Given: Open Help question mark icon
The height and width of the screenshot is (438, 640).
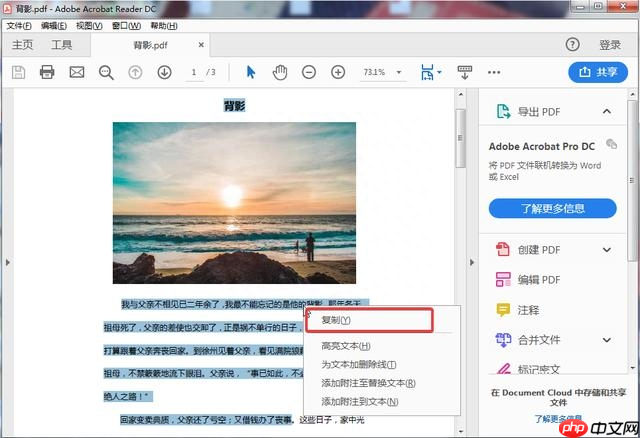Looking at the screenshot, I should (x=573, y=44).
